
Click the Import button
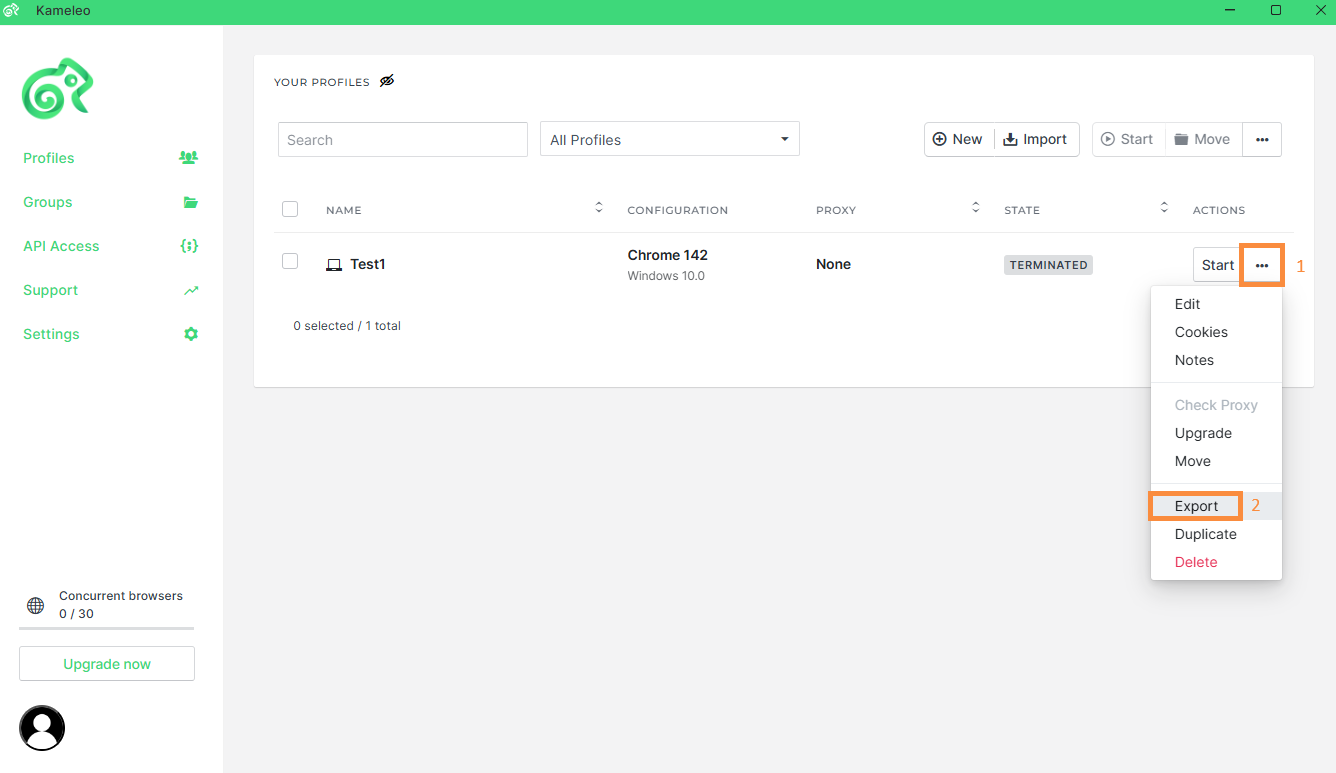click(1036, 139)
